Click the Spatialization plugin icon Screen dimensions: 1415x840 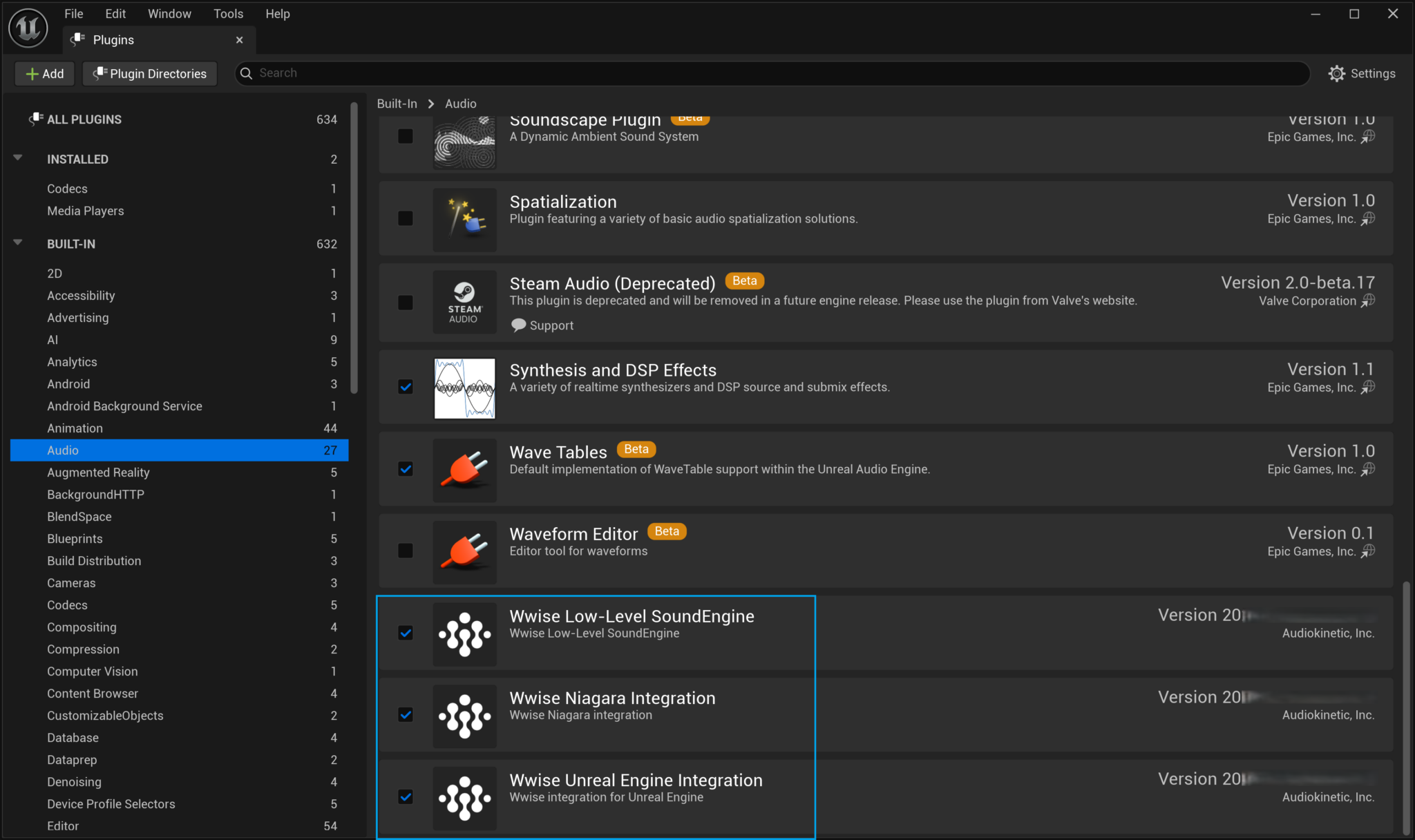(464, 219)
